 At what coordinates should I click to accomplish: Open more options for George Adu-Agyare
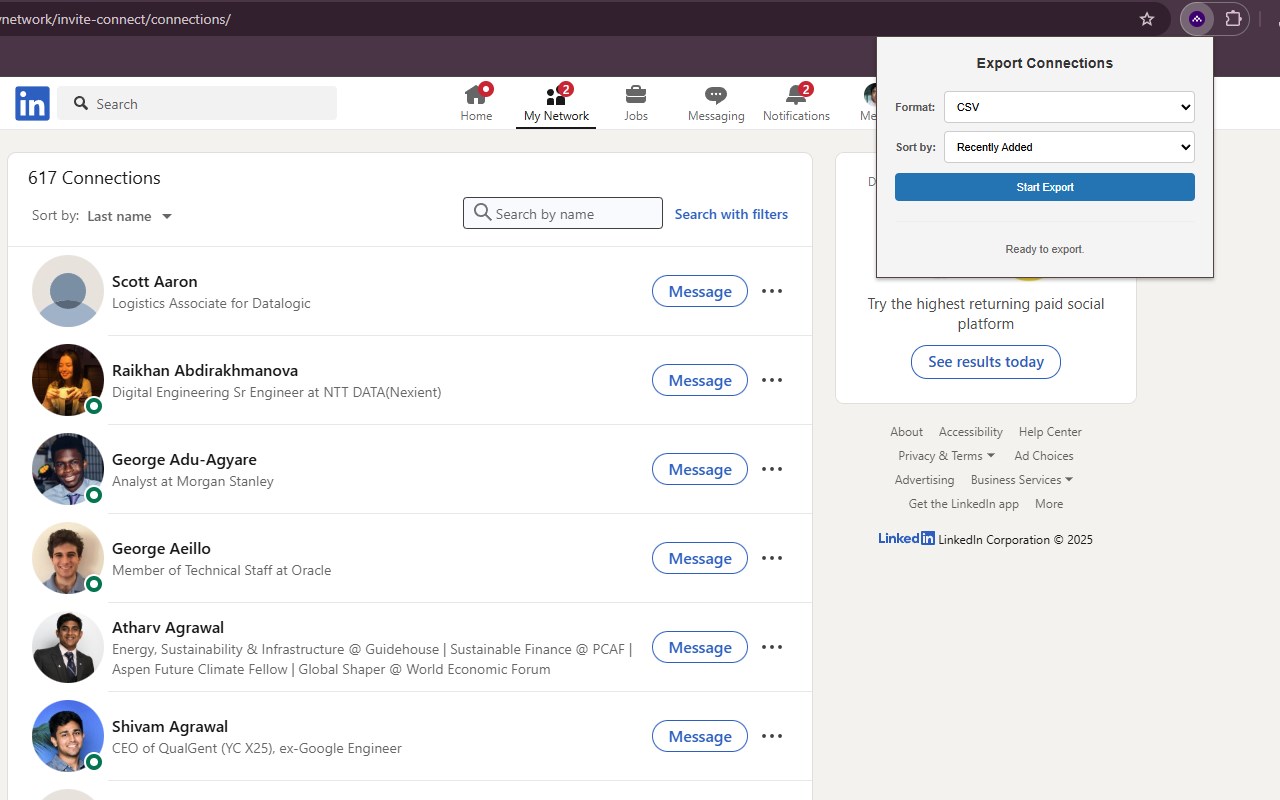coord(772,469)
